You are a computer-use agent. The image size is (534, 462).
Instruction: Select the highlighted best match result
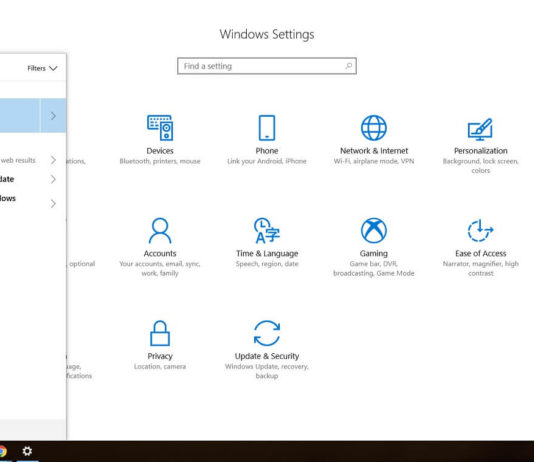[x=20, y=116]
